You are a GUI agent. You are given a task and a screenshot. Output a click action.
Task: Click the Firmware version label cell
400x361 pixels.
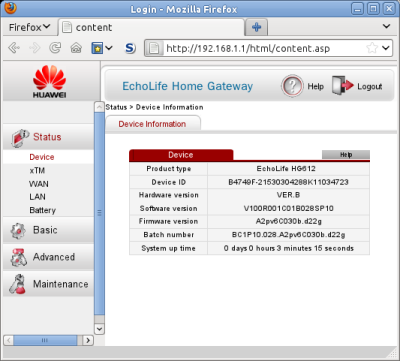pos(169,221)
